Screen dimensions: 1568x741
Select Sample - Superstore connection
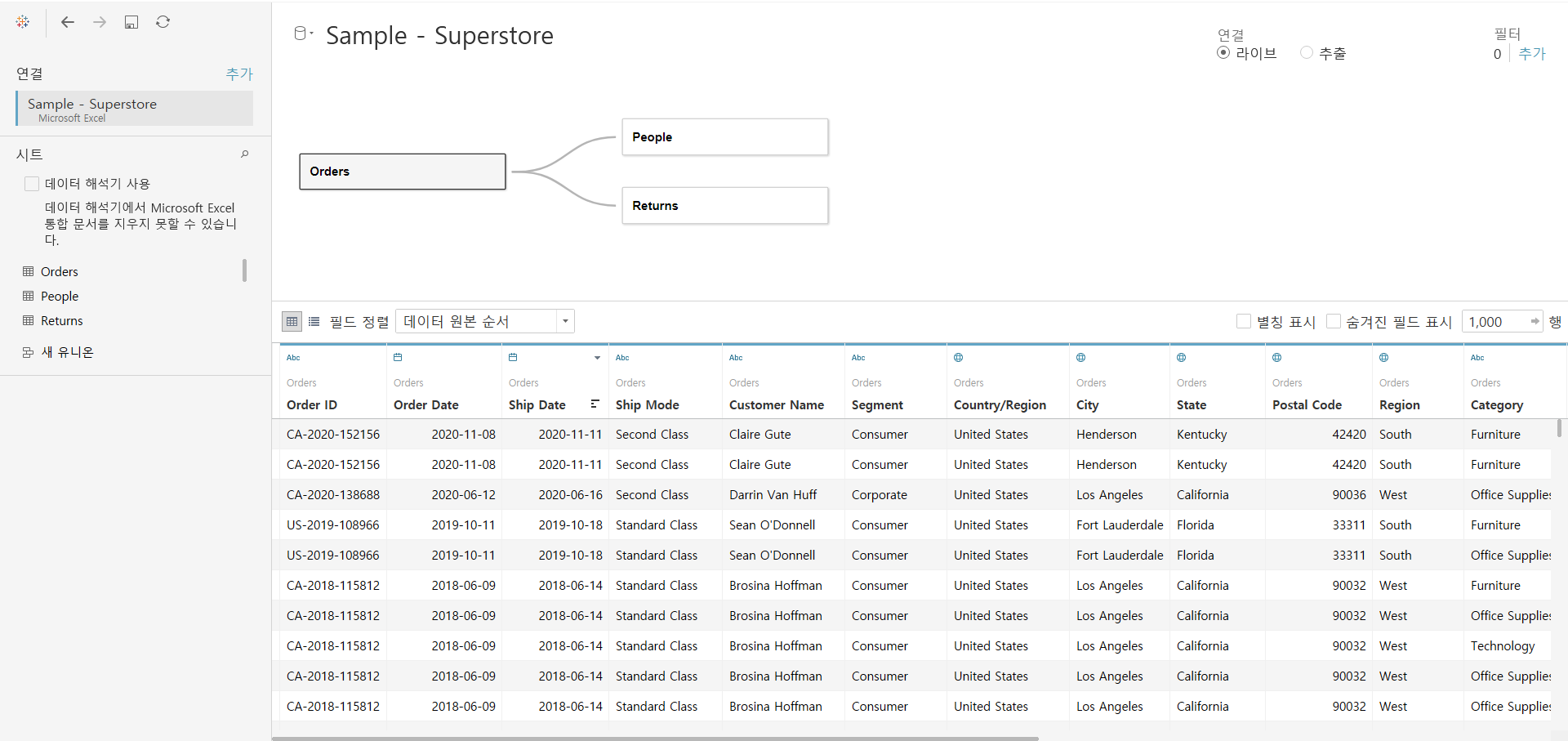click(135, 108)
